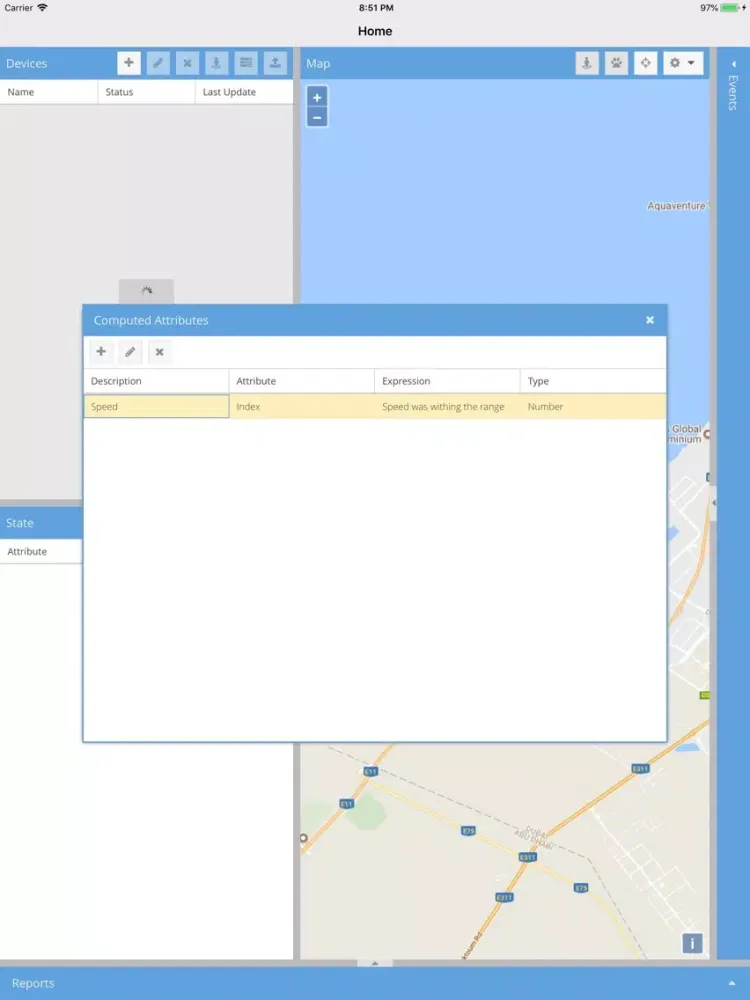The image size is (750, 1000).
Task: Add a new computed attribute
Action: pyautogui.click(x=101, y=351)
